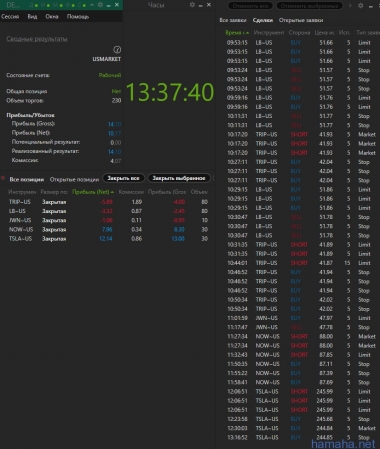Select the NOW-US position row
This screenshot has width=380, height=449.
[108, 229]
